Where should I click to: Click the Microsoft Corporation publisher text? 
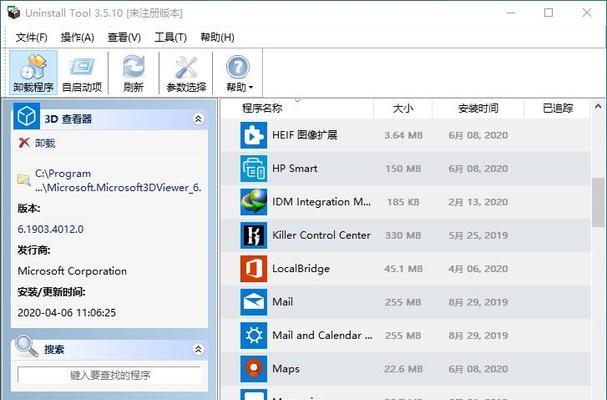point(72,271)
